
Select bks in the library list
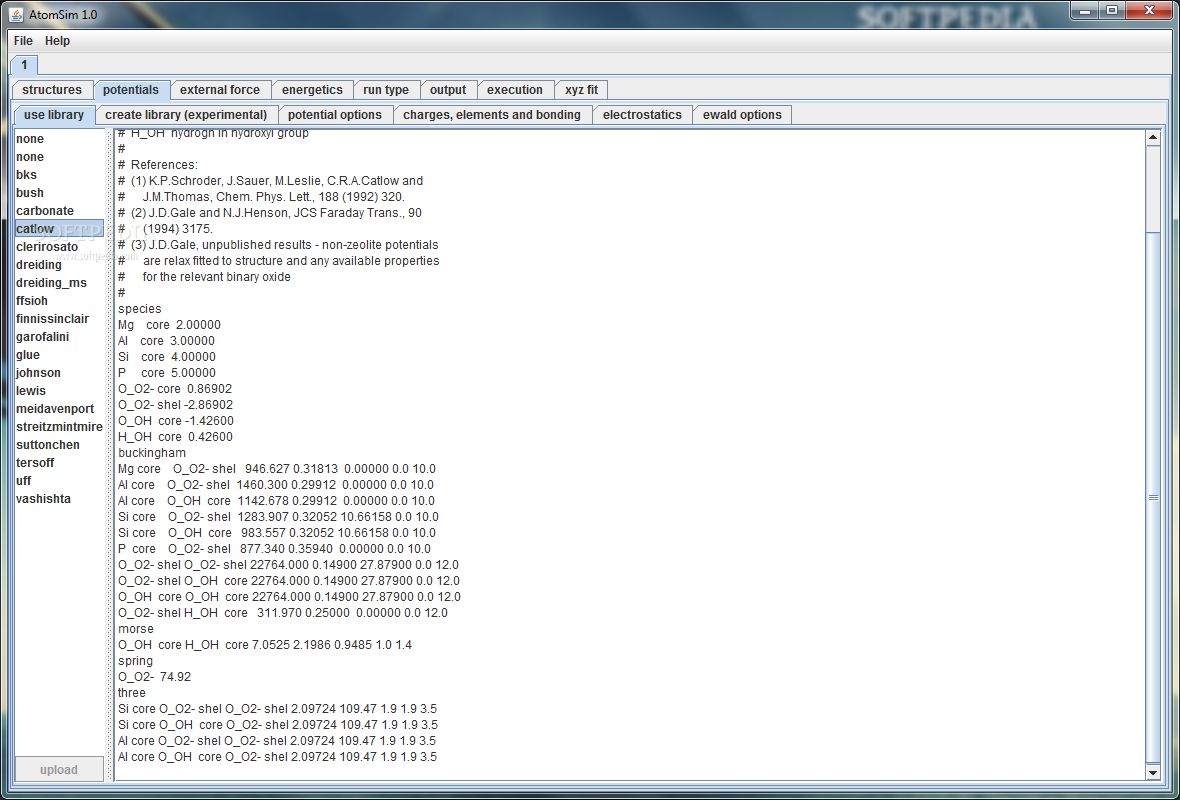tap(59, 175)
